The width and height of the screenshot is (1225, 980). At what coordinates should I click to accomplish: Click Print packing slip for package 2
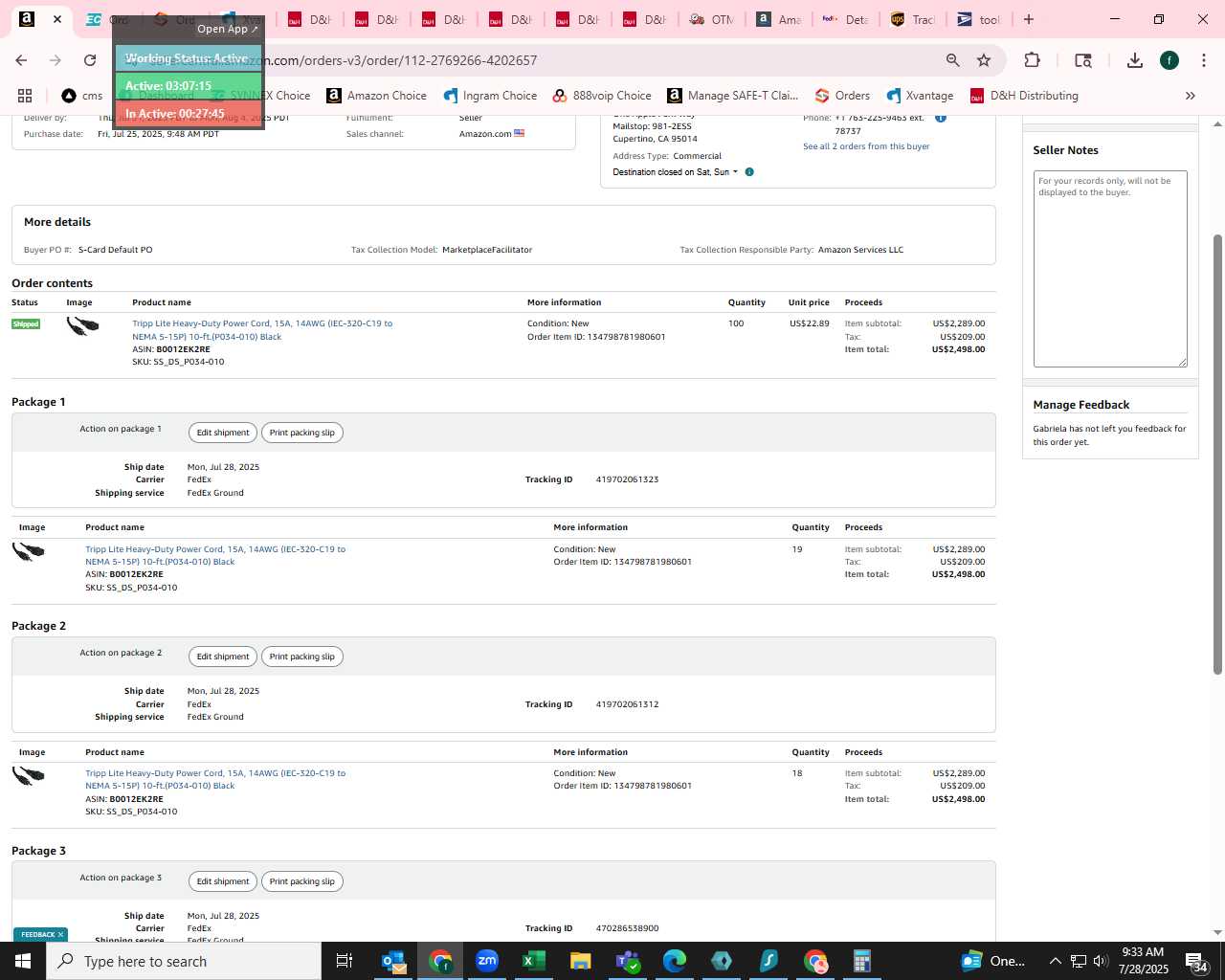pos(302,657)
